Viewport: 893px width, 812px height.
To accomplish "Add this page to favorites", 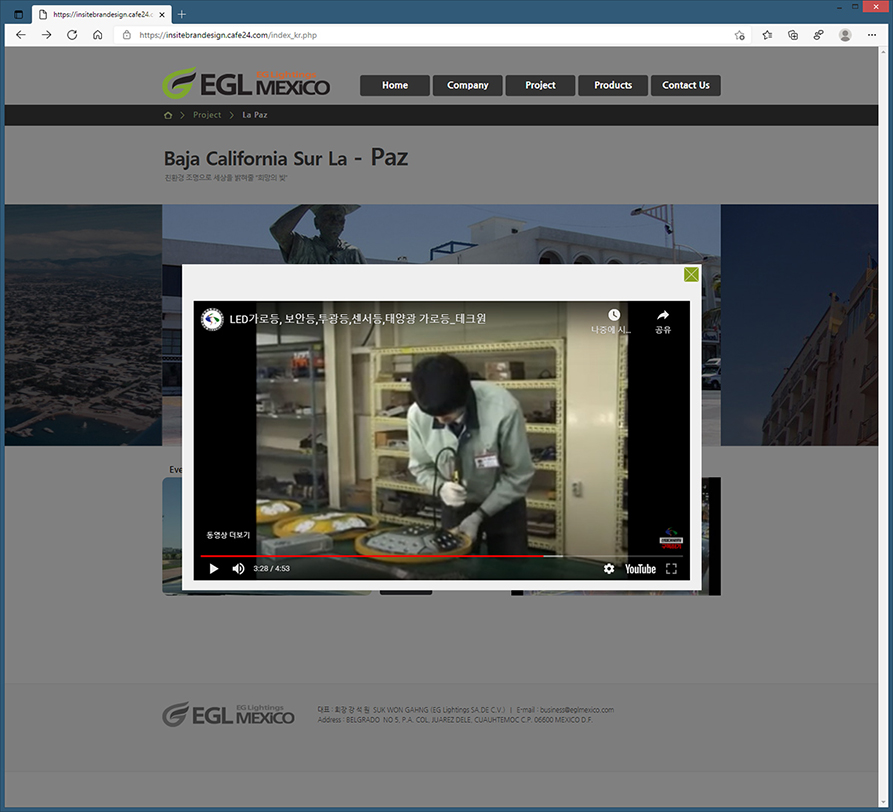I will tap(740, 35).
